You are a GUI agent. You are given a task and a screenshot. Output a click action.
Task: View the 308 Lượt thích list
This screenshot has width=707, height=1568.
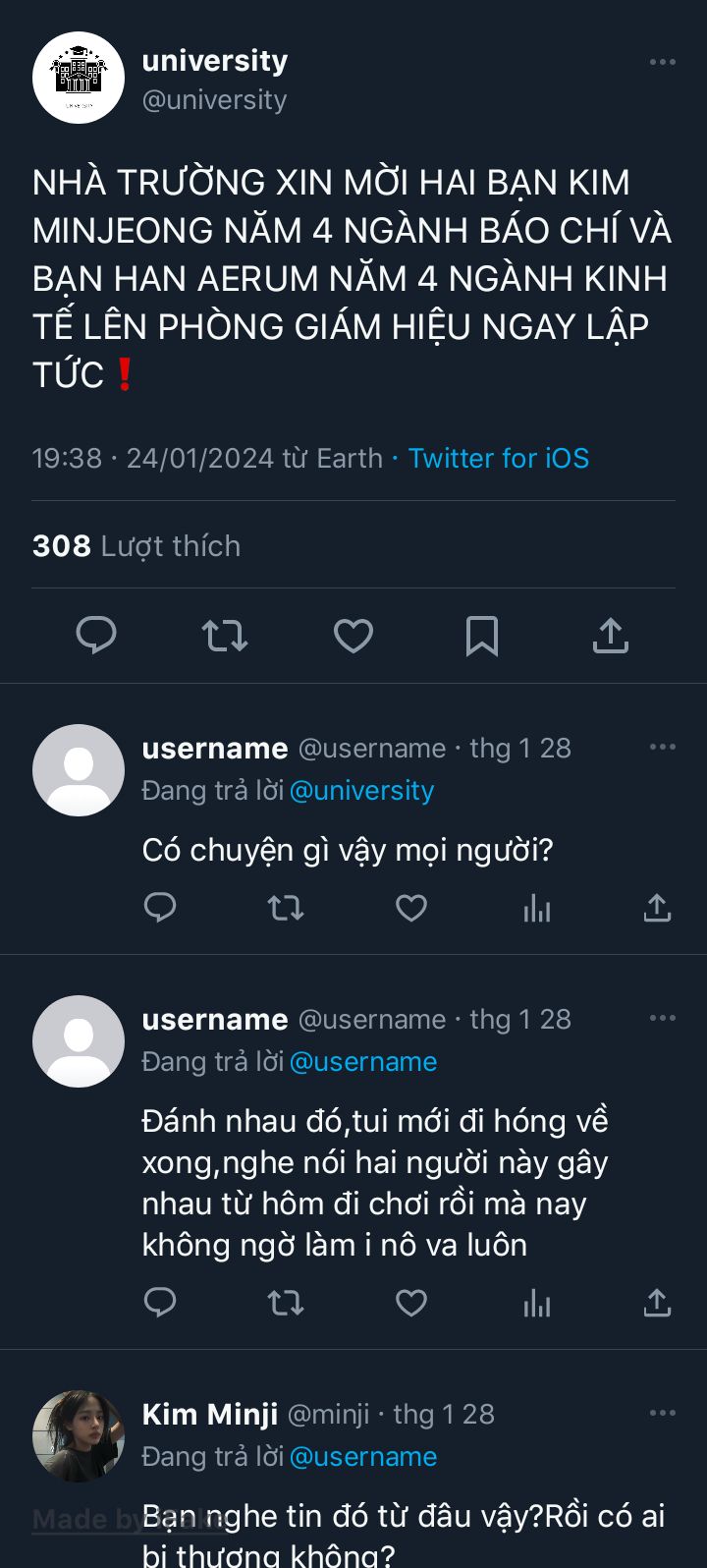pos(136,546)
